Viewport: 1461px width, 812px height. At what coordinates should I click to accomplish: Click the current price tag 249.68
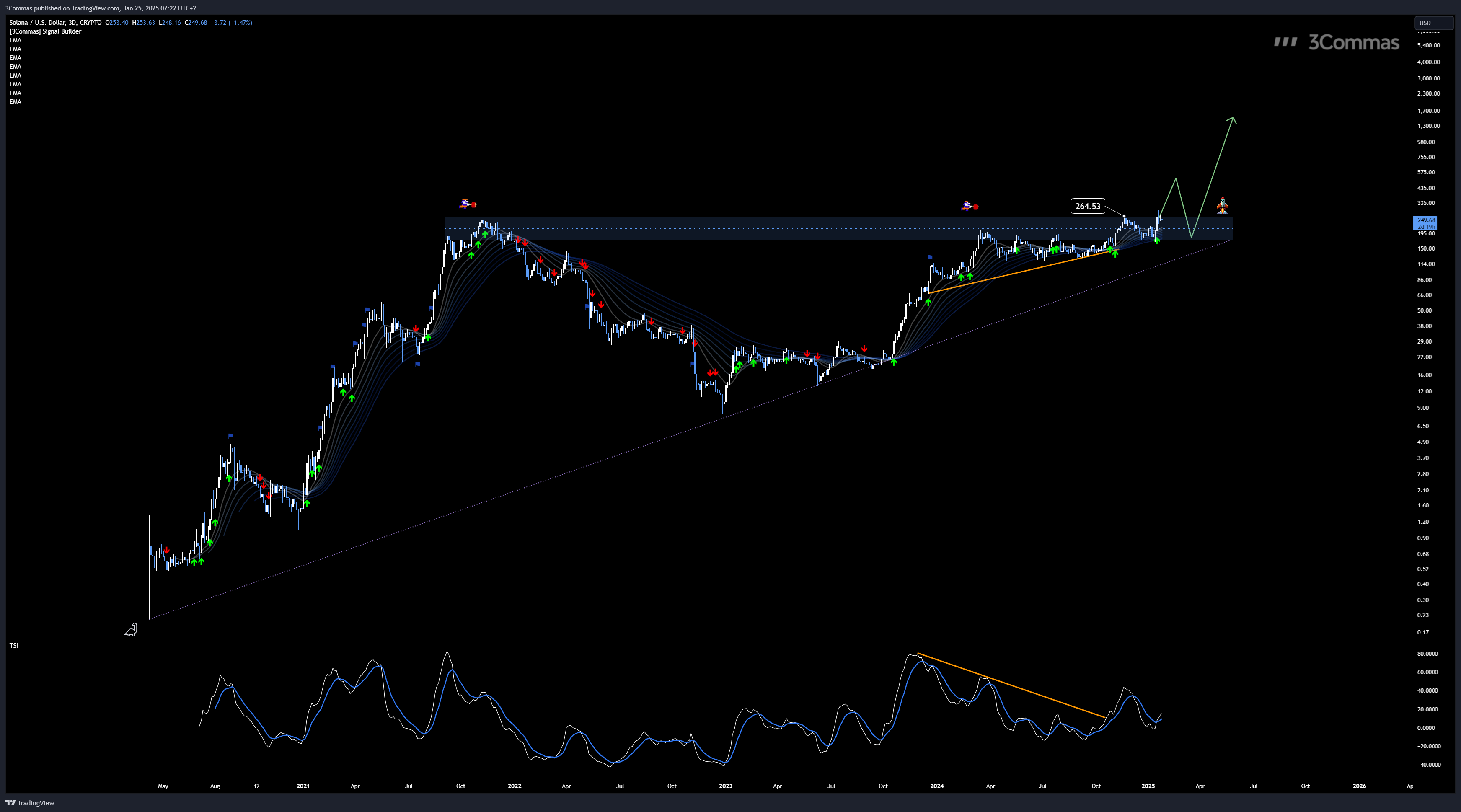pos(1426,220)
